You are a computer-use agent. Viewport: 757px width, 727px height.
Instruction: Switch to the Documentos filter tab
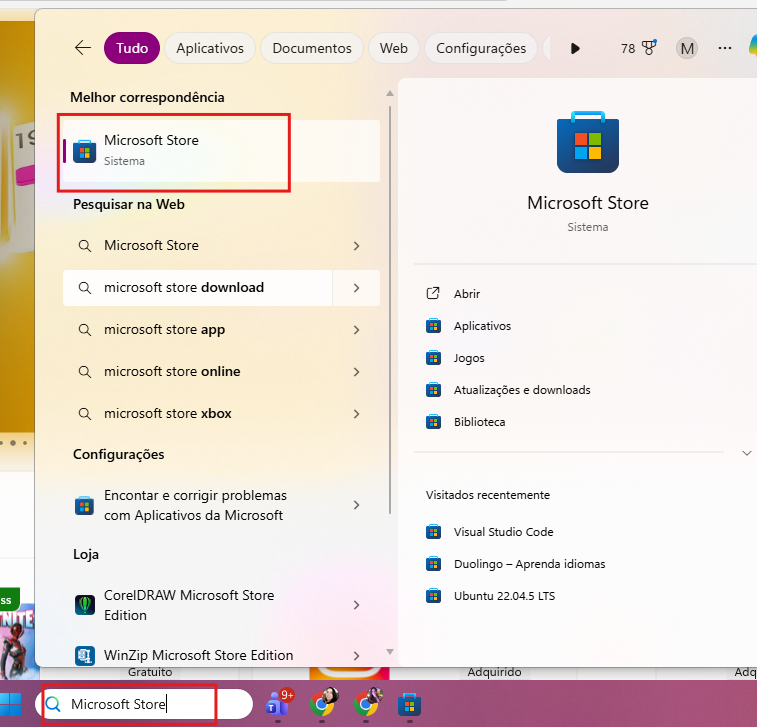[x=312, y=48]
